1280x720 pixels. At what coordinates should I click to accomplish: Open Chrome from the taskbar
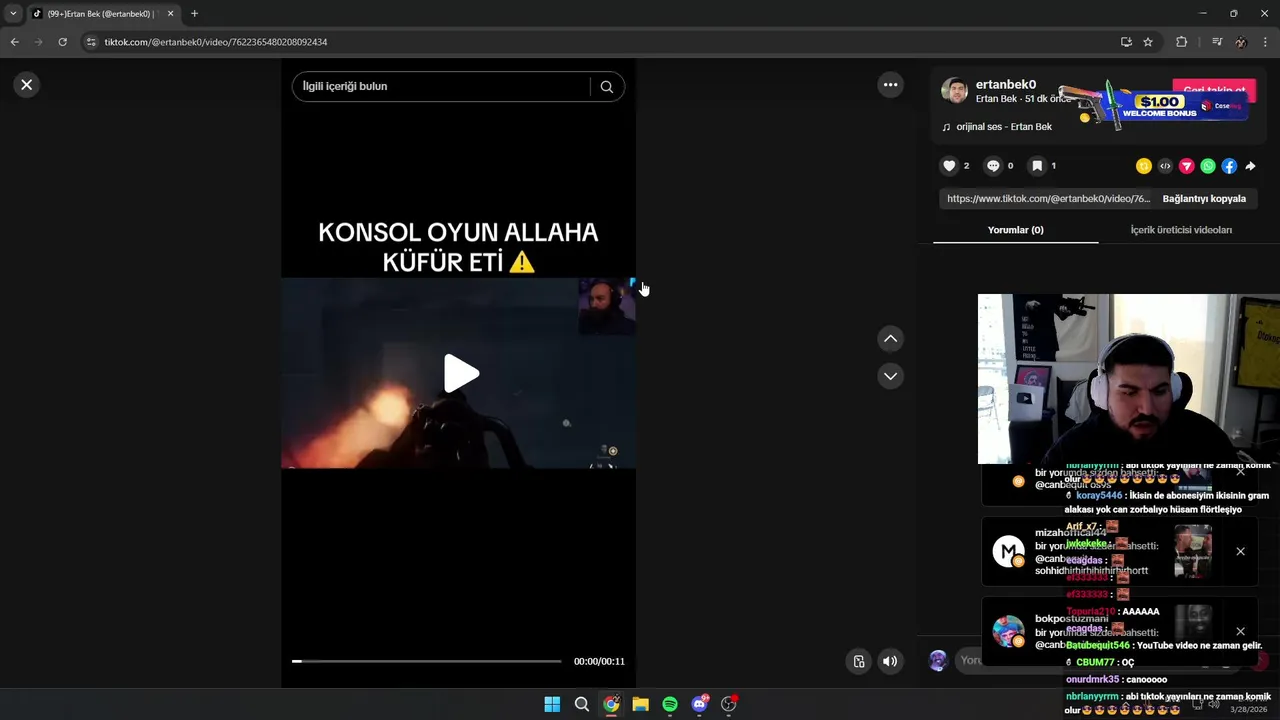(x=611, y=704)
